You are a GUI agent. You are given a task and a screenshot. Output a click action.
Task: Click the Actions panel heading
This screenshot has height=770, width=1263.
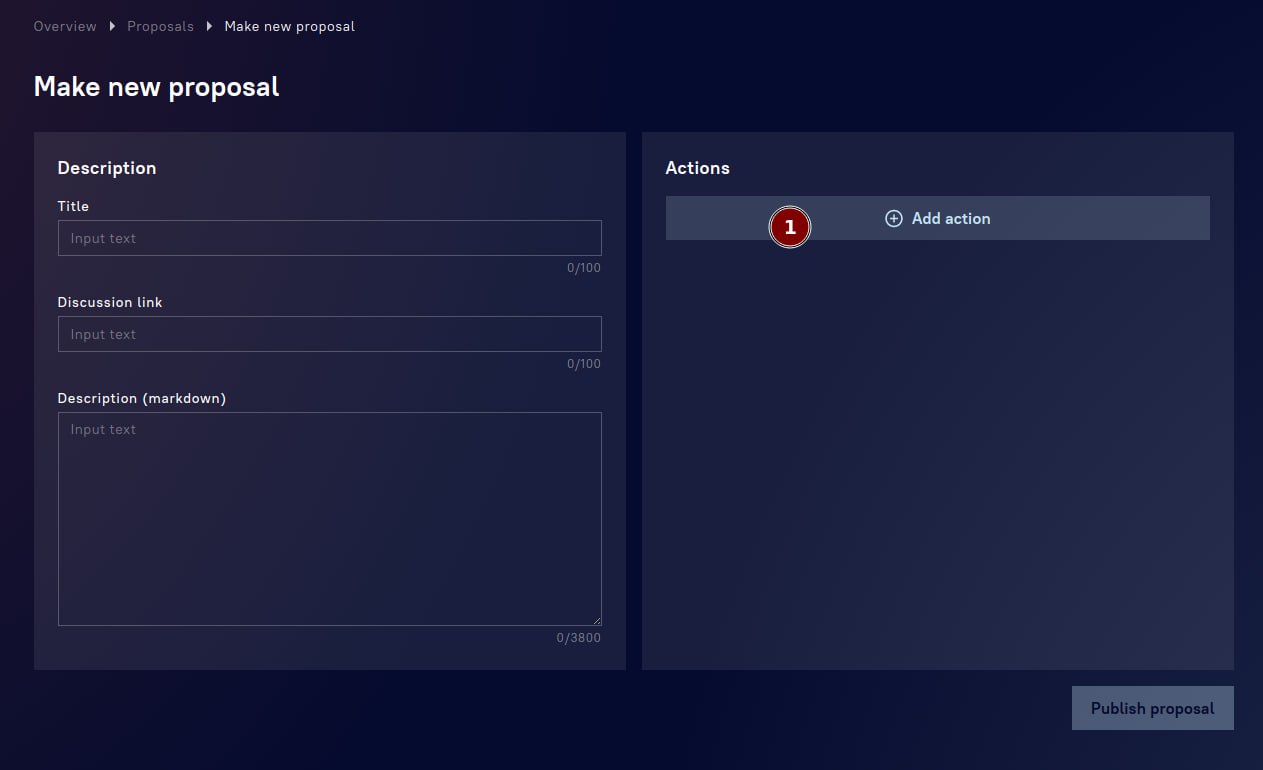pos(697,168)
